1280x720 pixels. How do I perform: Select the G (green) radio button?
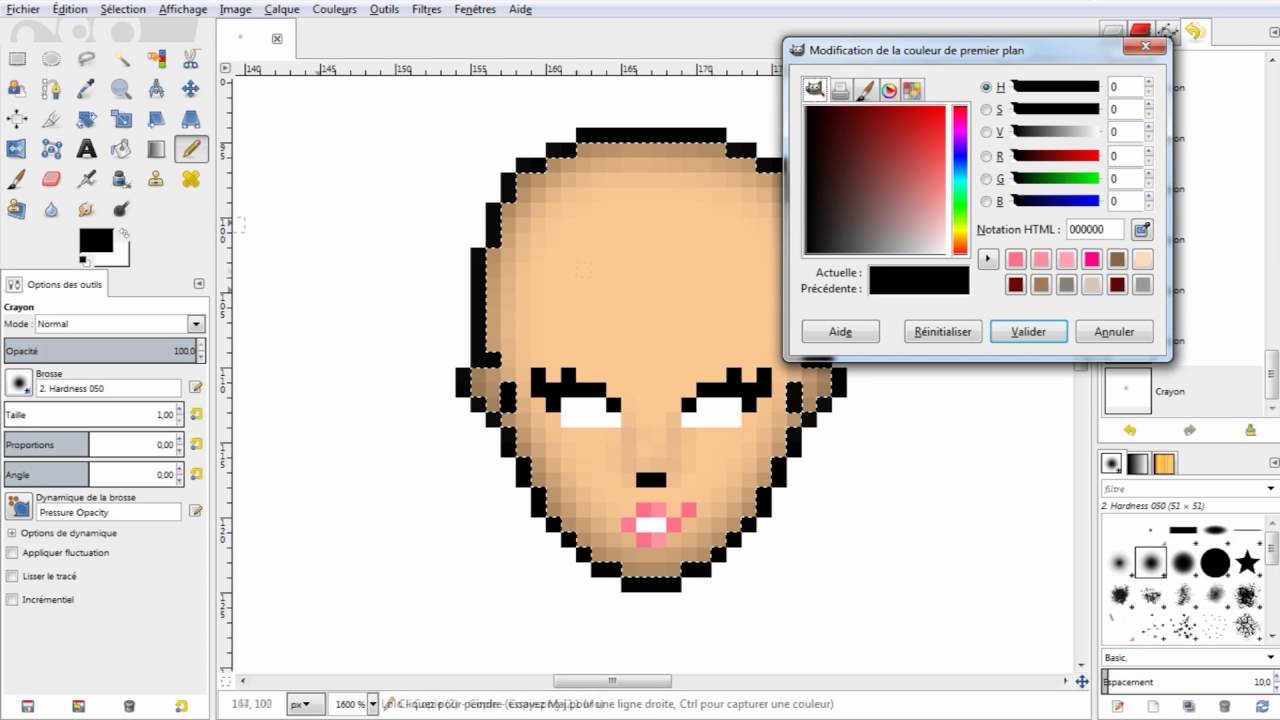point(987,179)
